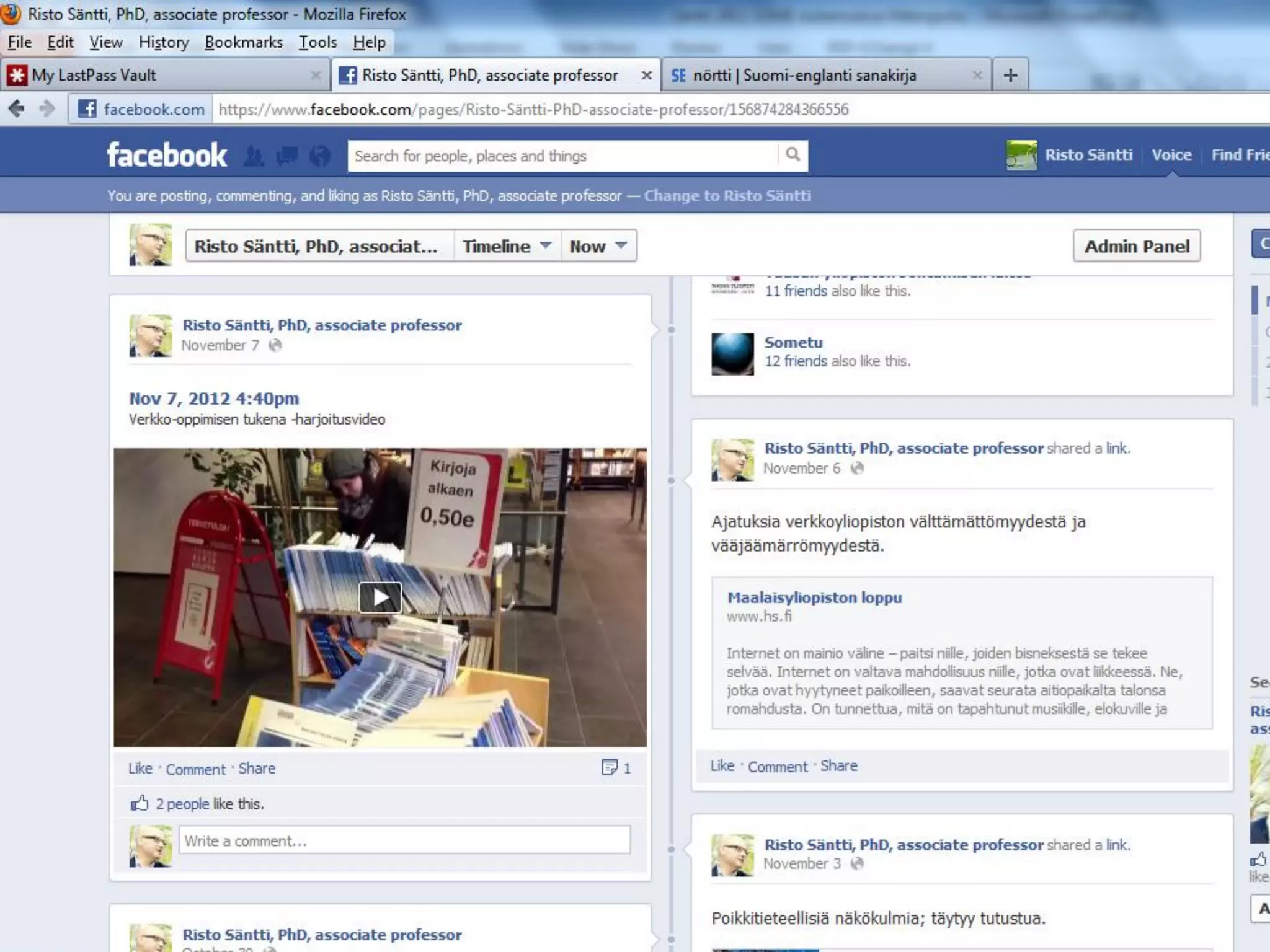Viewport: 1270px width, 952px height.
Task: Switch to the My LastPass Vault tab
Action: pyautogui.click(x=93, y=76)
